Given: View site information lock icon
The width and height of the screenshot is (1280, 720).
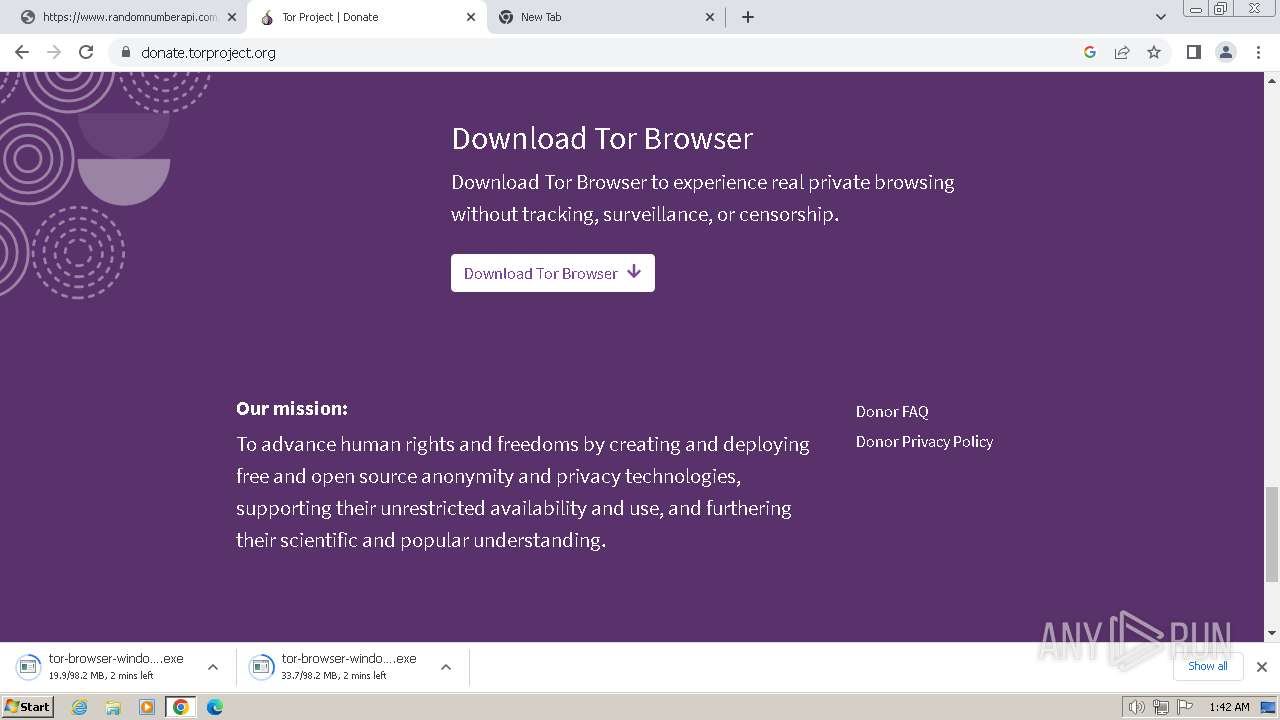Looking at the screenshot, I should [x=125, y=52].
